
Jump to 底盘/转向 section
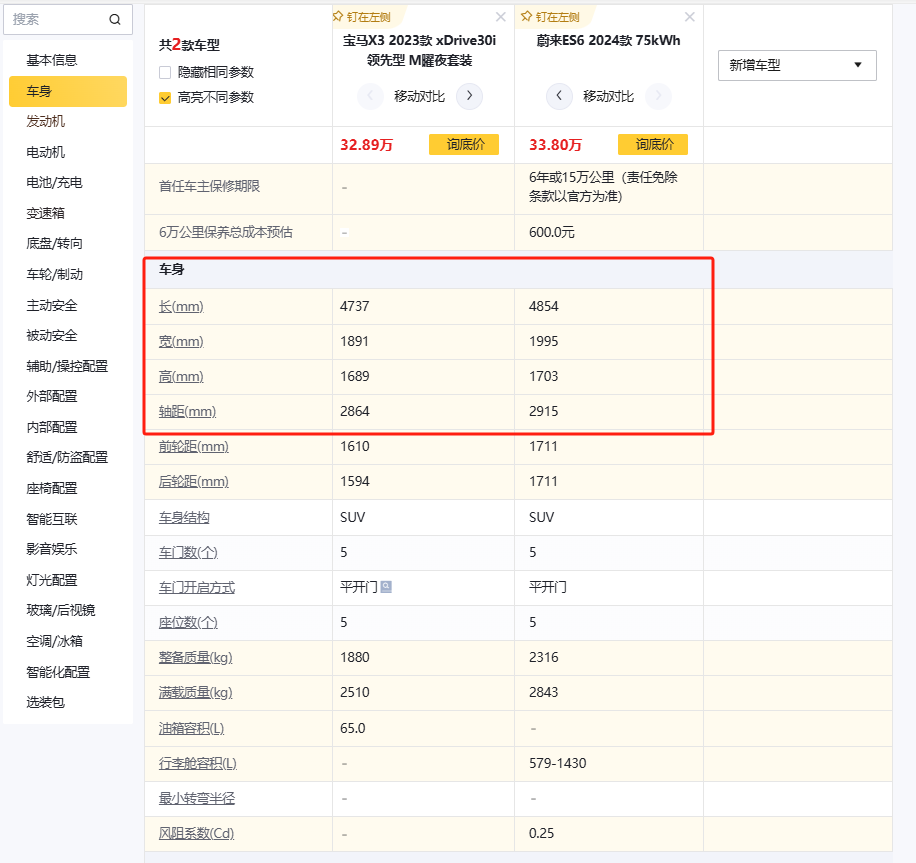point(54,244)
